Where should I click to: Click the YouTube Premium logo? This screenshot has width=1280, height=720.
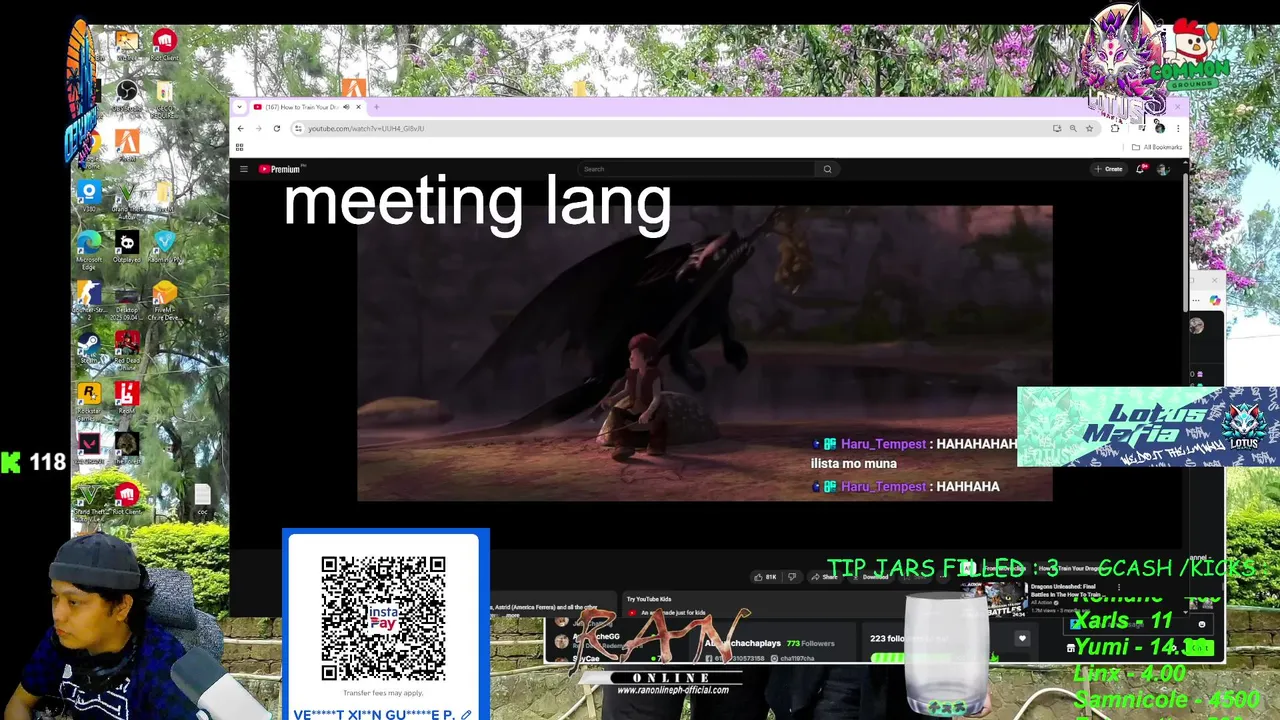pyautogui.click(x=280, y=169)
